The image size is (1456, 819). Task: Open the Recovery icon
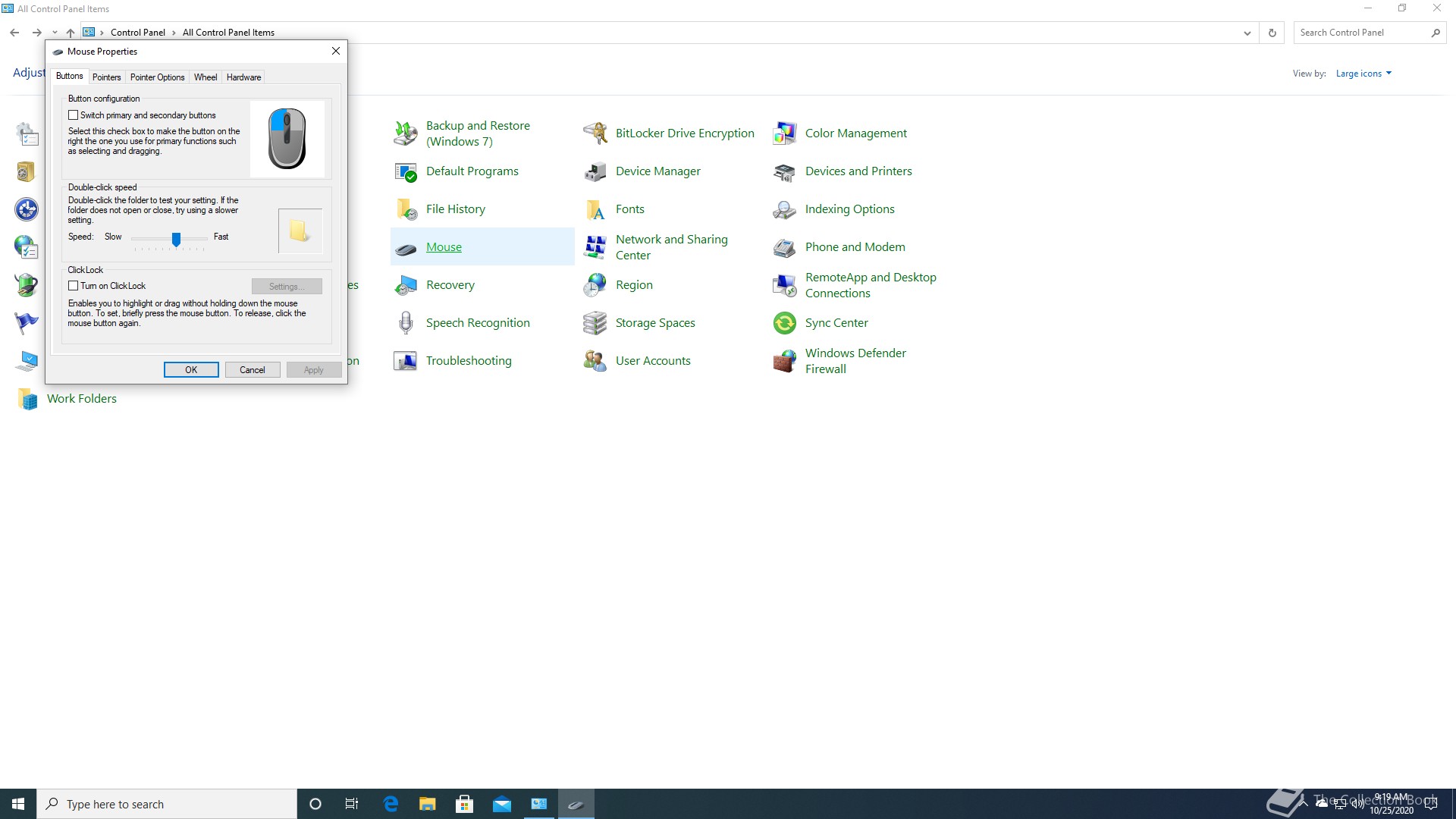[406, 285]
